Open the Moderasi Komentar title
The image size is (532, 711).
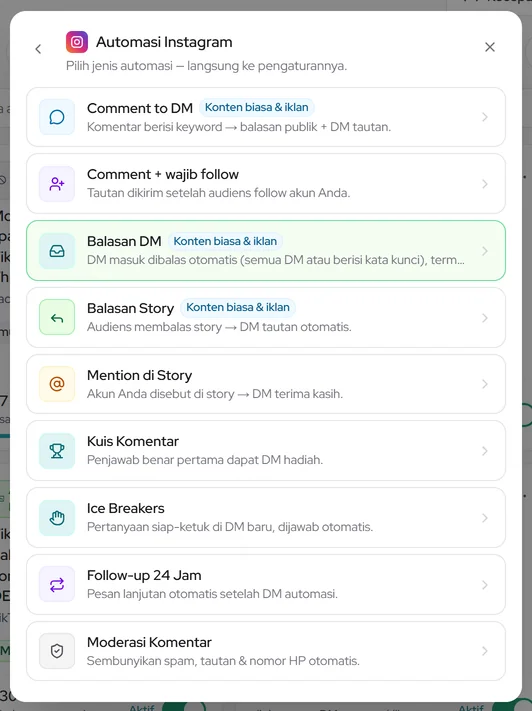(x=149, y=642)
